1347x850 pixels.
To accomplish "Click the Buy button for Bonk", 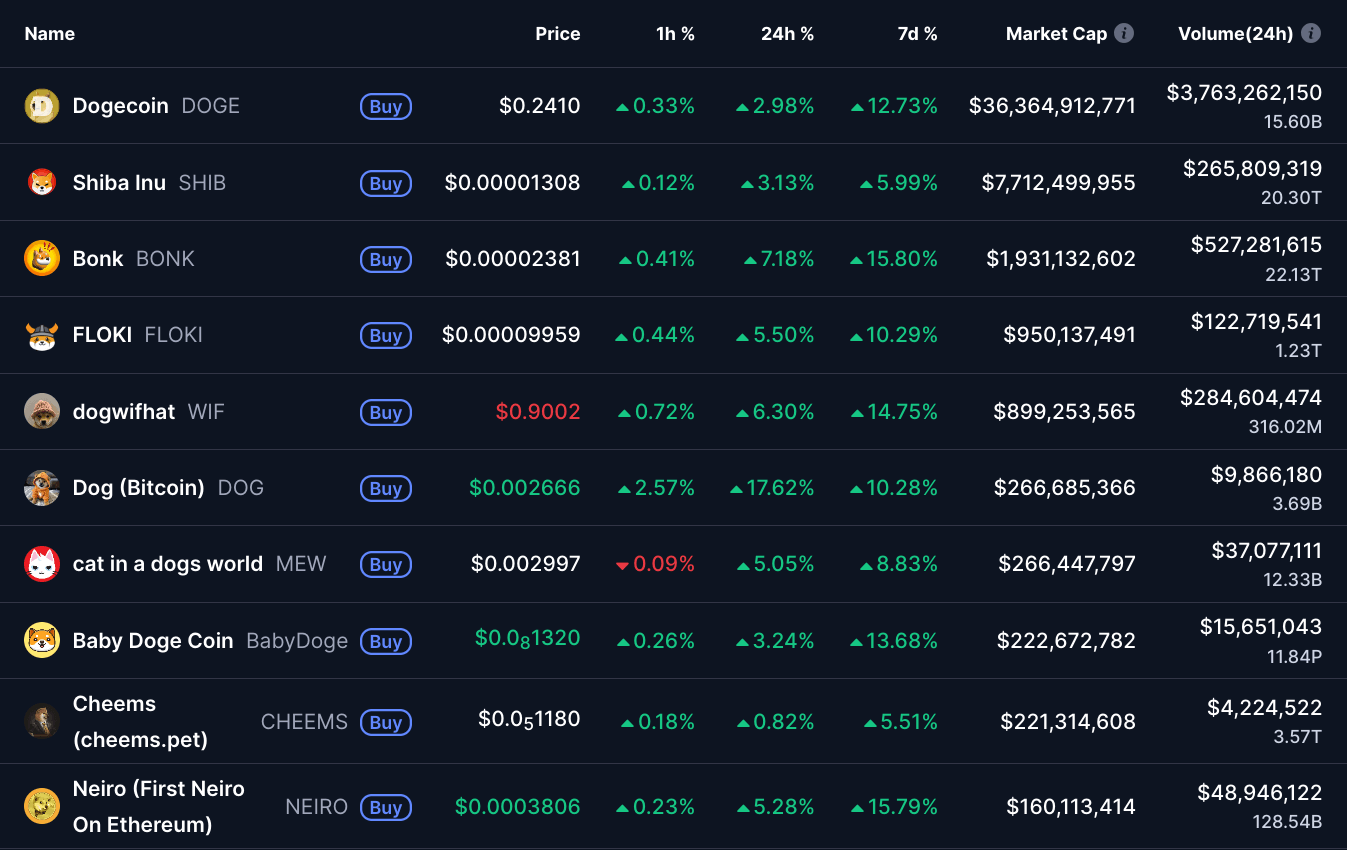I will (x=386, y=259).
